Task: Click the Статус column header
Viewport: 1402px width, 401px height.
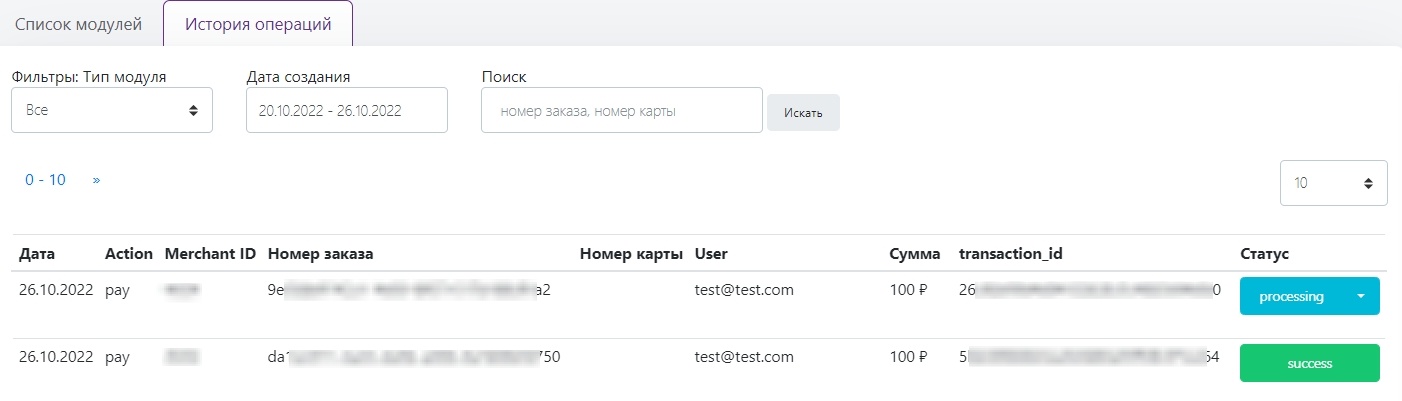Action: 1264,254
